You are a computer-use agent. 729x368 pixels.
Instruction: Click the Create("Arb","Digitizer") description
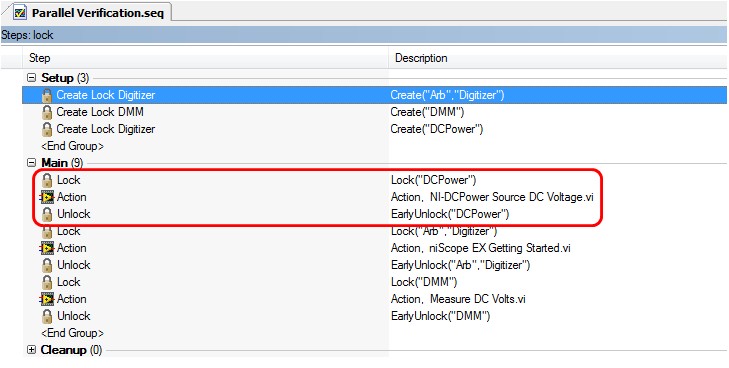pos(447,95)
